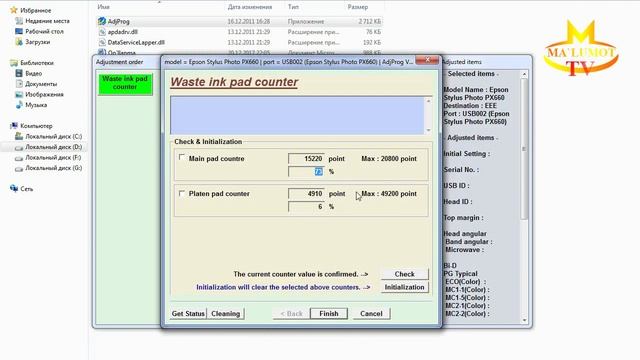This screenshot has height=360, width=640.
Task: Open Недавние места in sidebar
Action: tap(47, 21)
